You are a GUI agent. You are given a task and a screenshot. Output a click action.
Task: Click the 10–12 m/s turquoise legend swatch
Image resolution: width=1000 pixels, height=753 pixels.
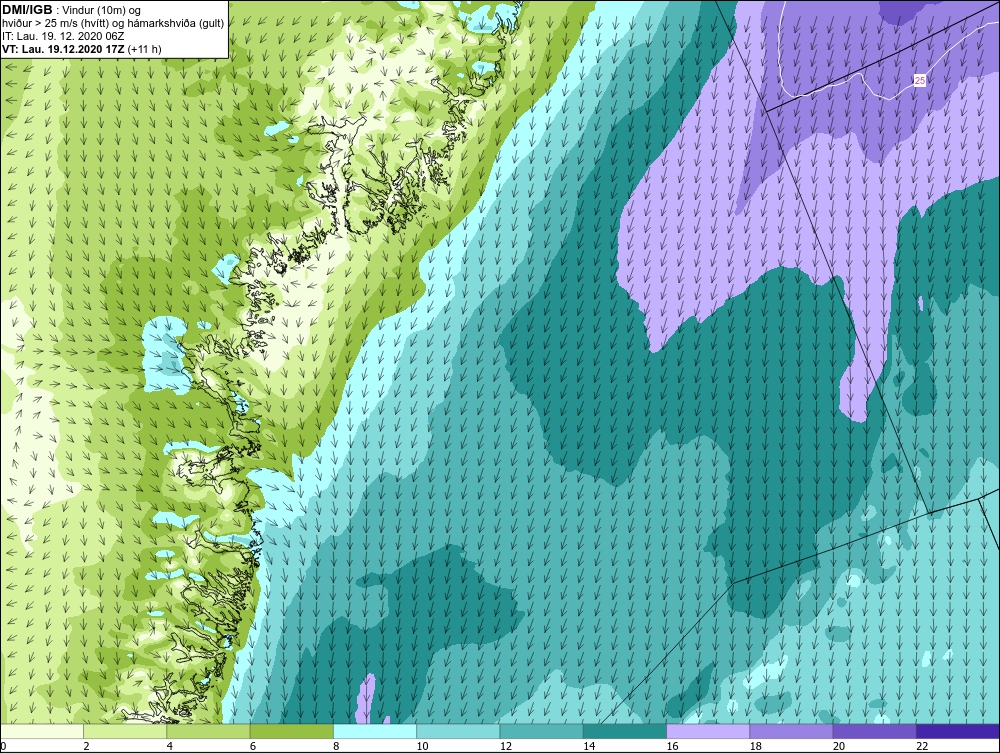pos(458,731)
